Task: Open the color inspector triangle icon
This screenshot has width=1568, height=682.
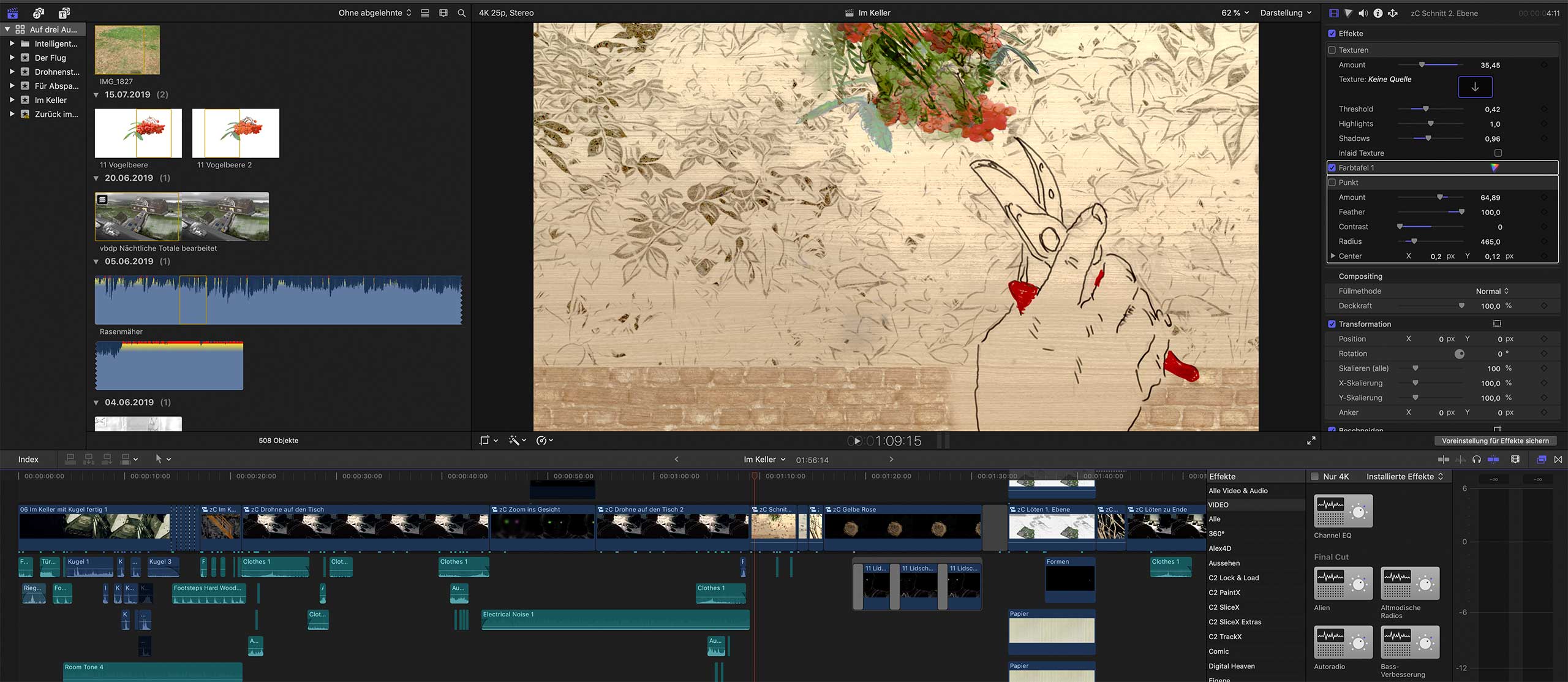Action: (x=1348, y=13)
